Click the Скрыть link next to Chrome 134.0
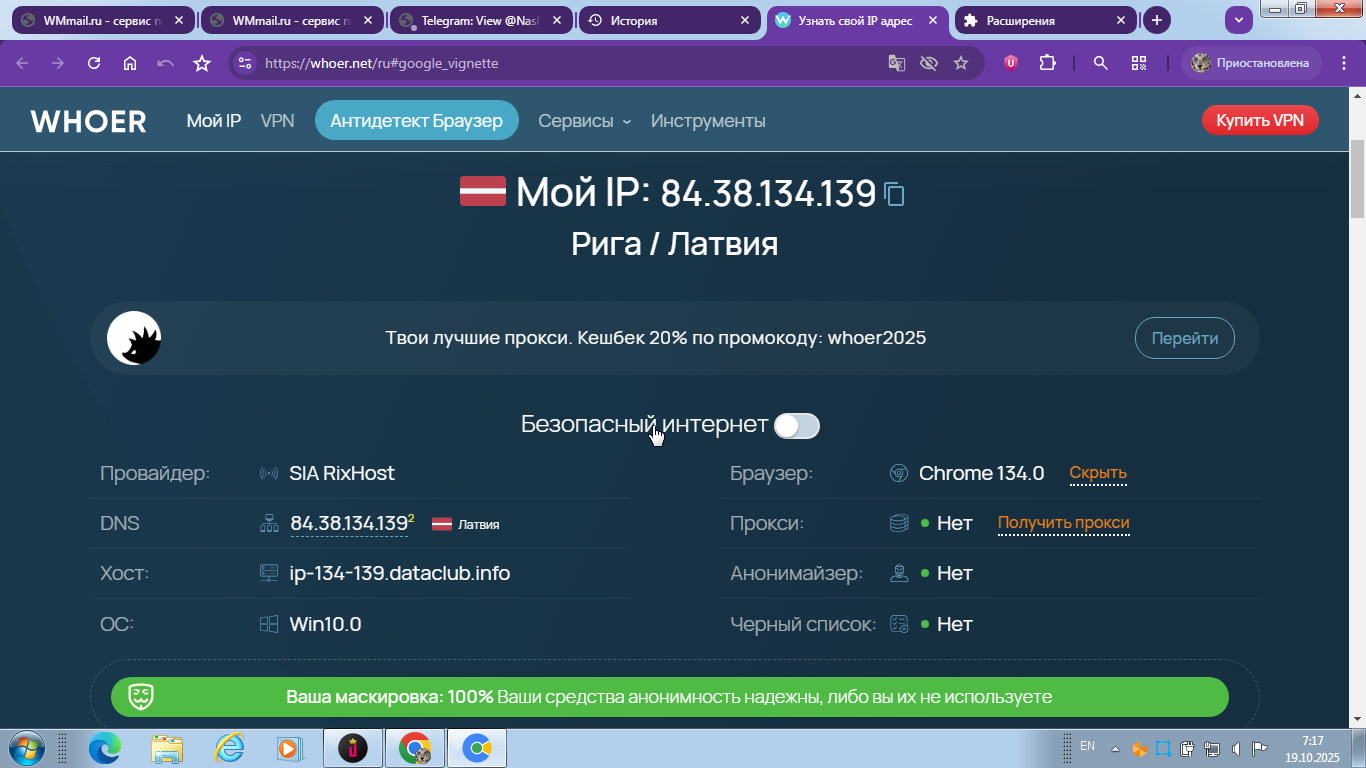The width and height of the screenshot is (1366, 768). 1098,473
